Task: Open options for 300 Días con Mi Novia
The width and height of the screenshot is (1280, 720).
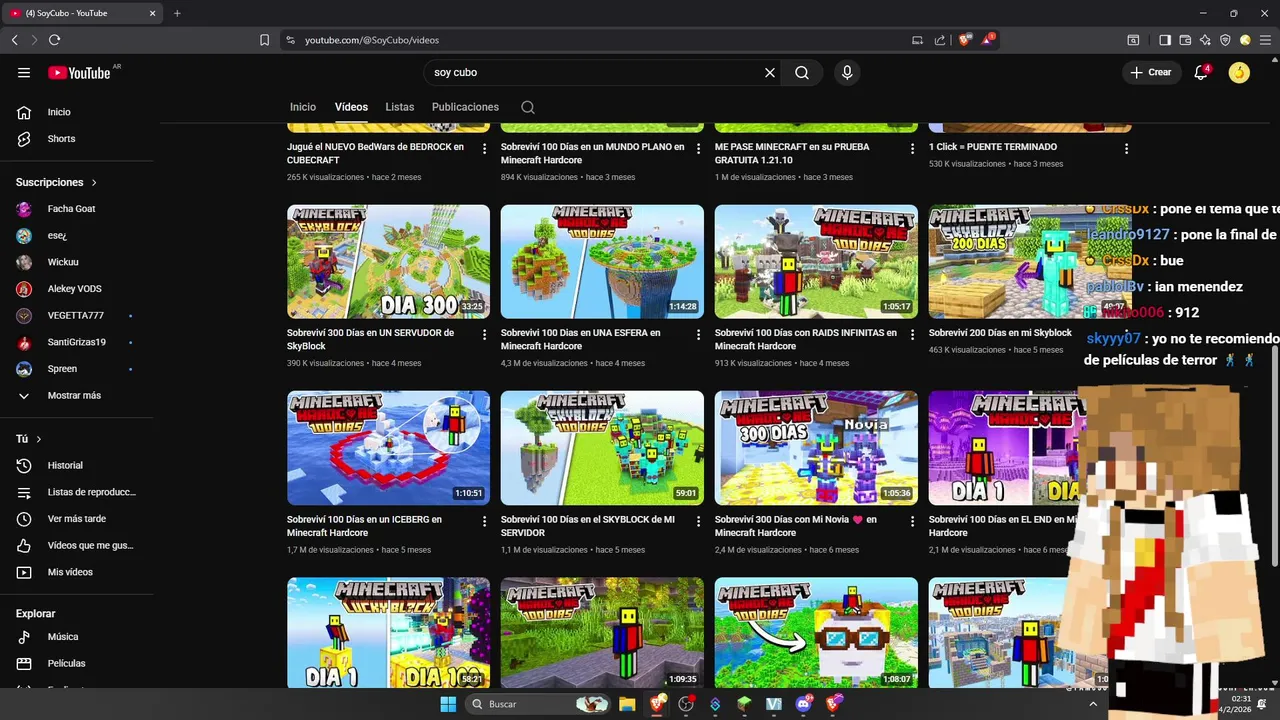Action: [x=912, y=521]
